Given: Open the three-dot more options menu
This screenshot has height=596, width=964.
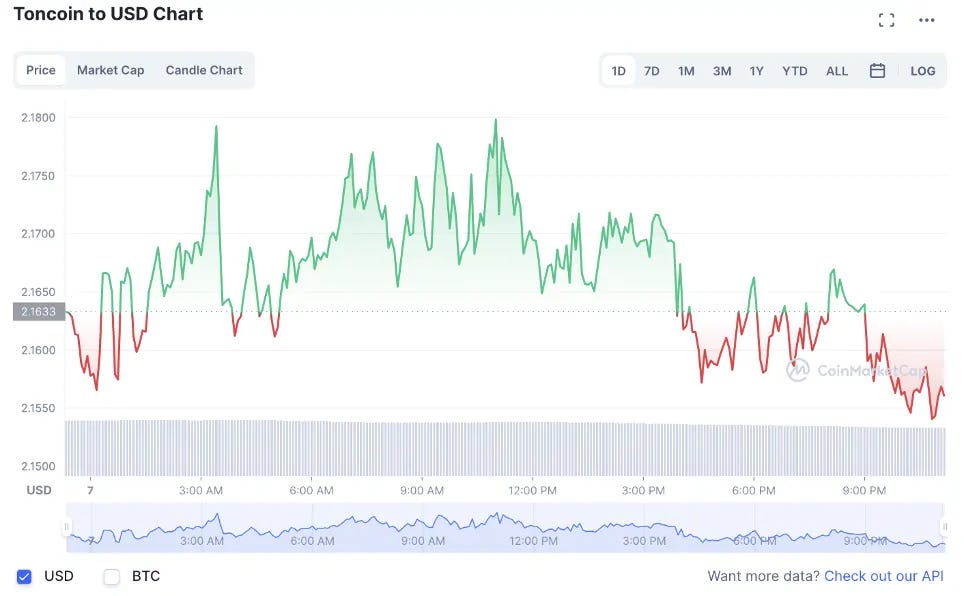Looking at the screenshot, I should point(926,20).
